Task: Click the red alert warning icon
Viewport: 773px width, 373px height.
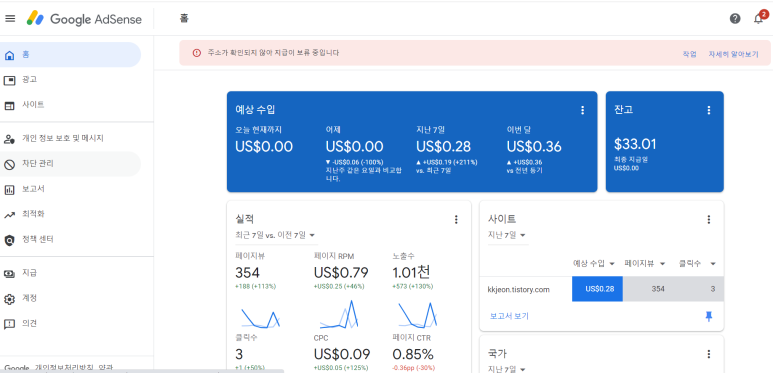Action: coord(197,53)
